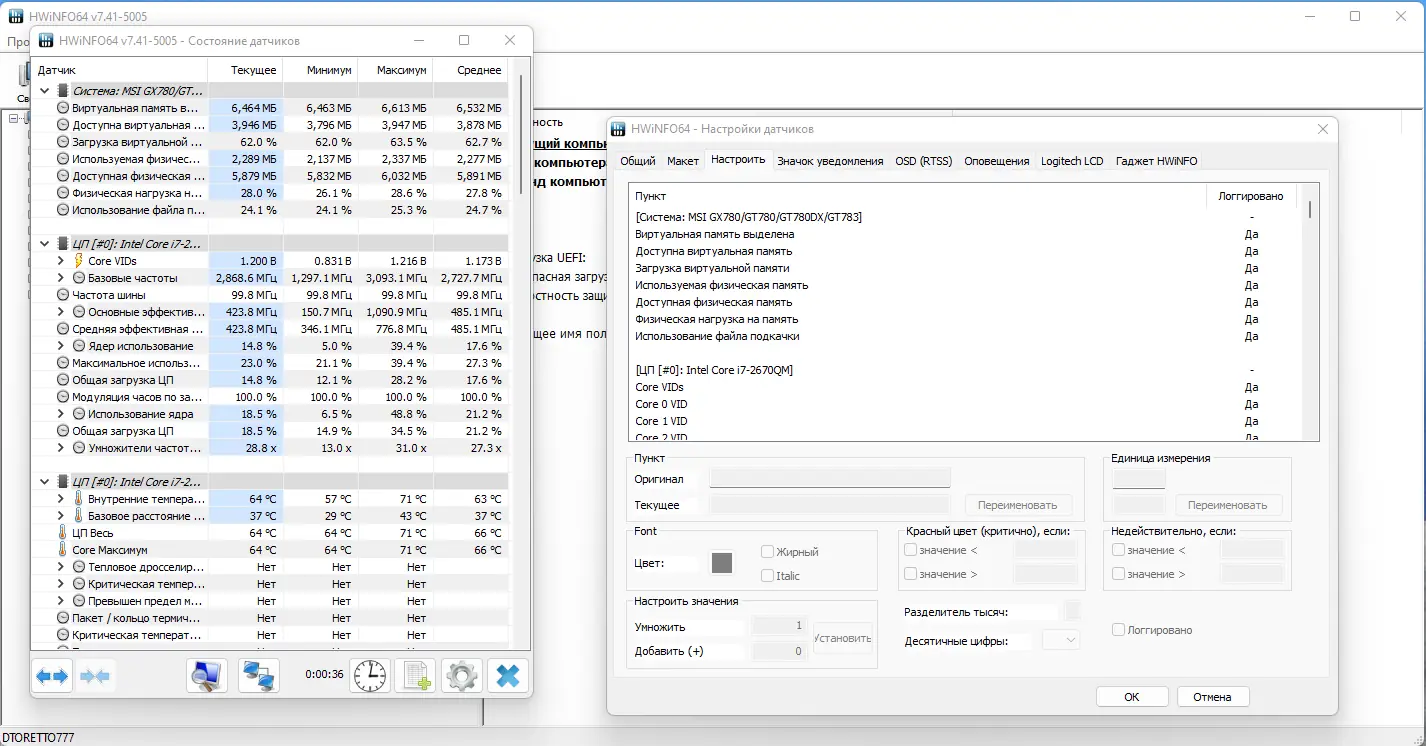Click the clock icon beside the 0:00:36 timer
Viewport: 1426px width, 746px height.
tap(370, 676)
